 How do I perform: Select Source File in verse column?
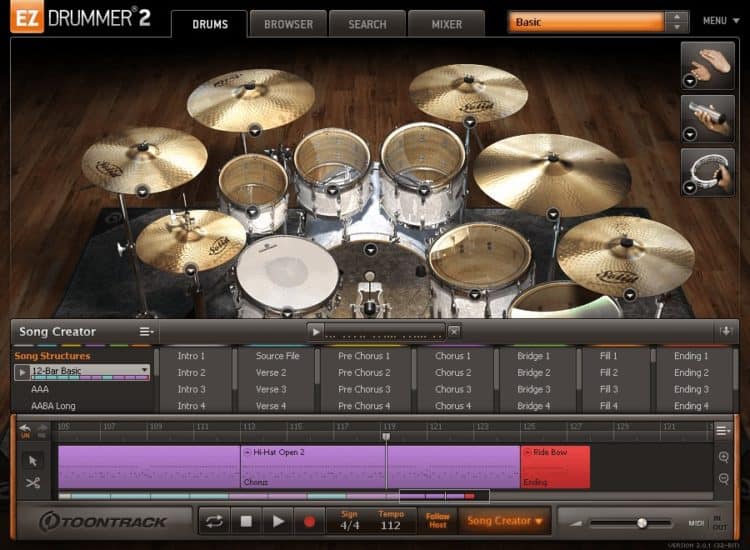click(277, 356)
